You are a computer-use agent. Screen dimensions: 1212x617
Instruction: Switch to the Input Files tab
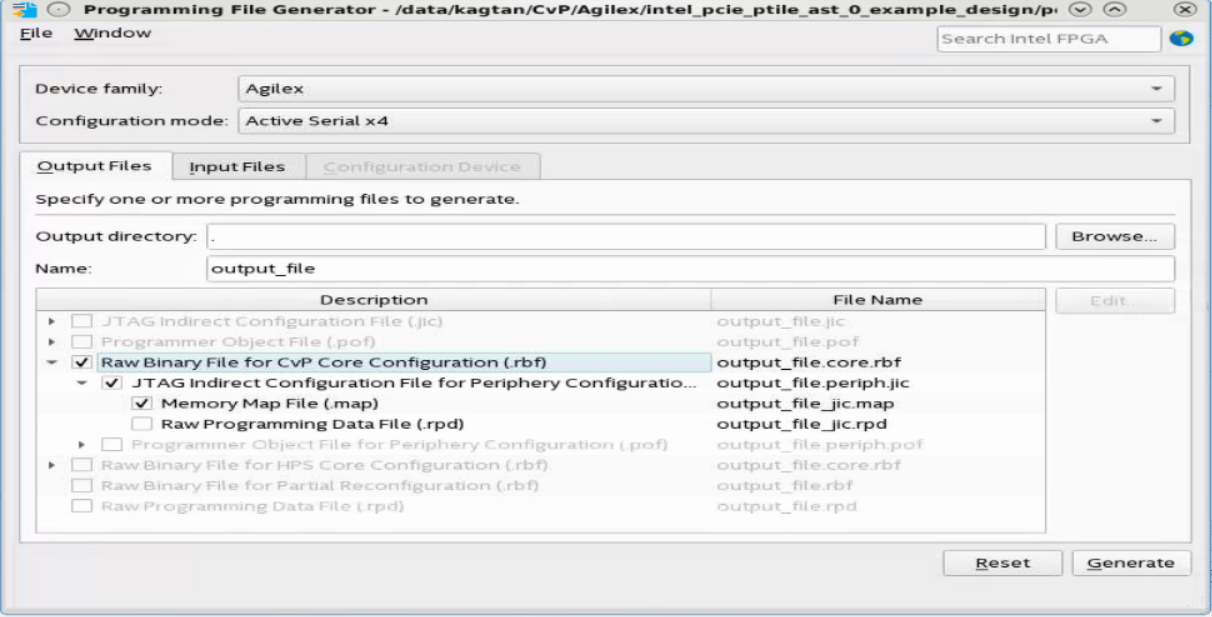pyautogui.click(x=237, y=166)
